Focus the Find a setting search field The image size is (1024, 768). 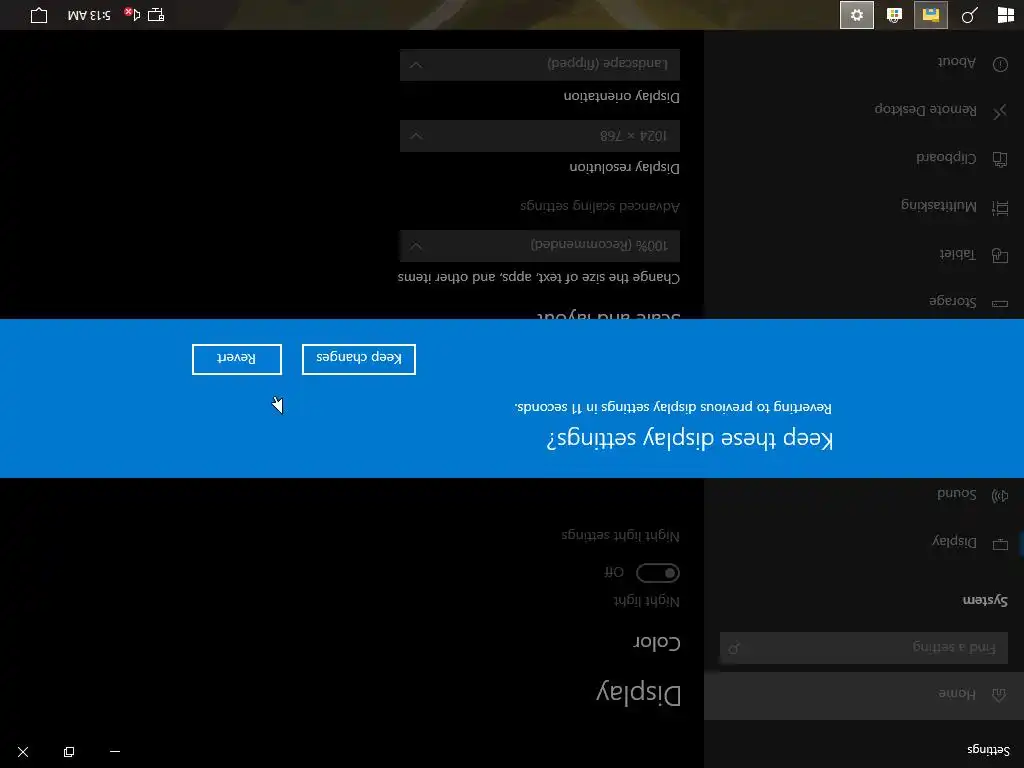pyautogui.click(x=863, y=648)
